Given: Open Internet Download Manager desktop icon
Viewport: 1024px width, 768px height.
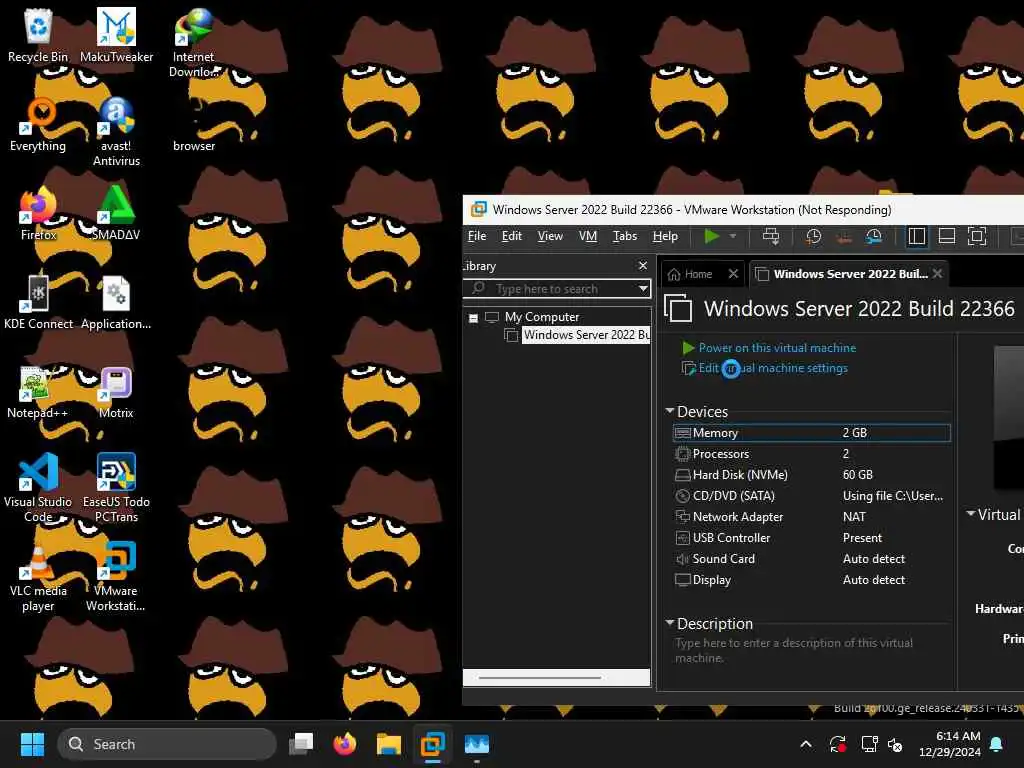Looking at the screenshot, I should pyautogui.click(x=193, y=43).
